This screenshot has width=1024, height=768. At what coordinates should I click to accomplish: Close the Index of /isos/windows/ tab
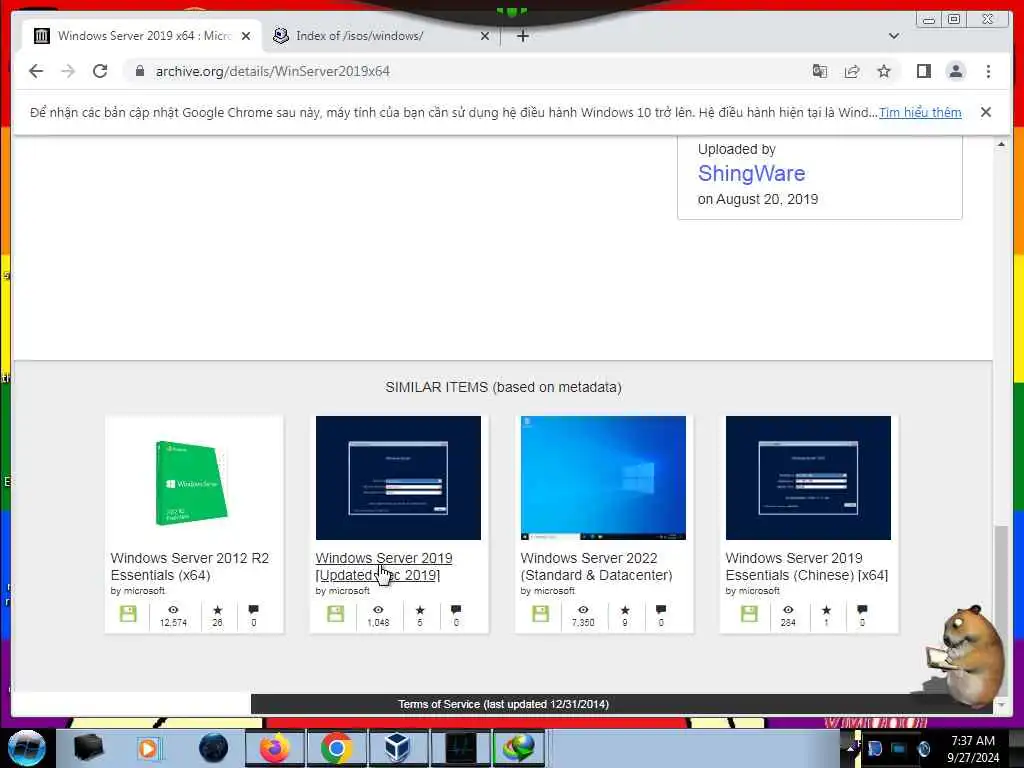click(x=485, y=36)
